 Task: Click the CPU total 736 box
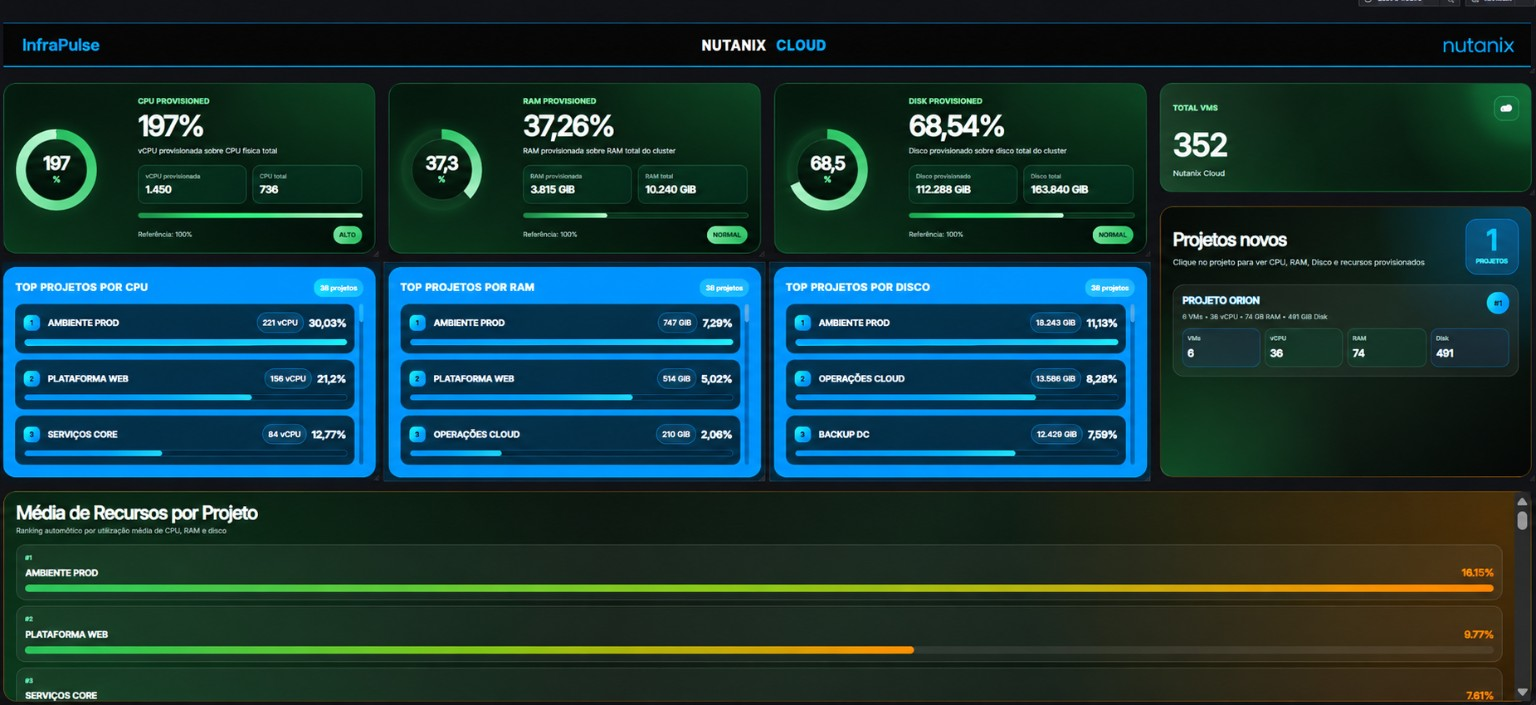[307, 184]
